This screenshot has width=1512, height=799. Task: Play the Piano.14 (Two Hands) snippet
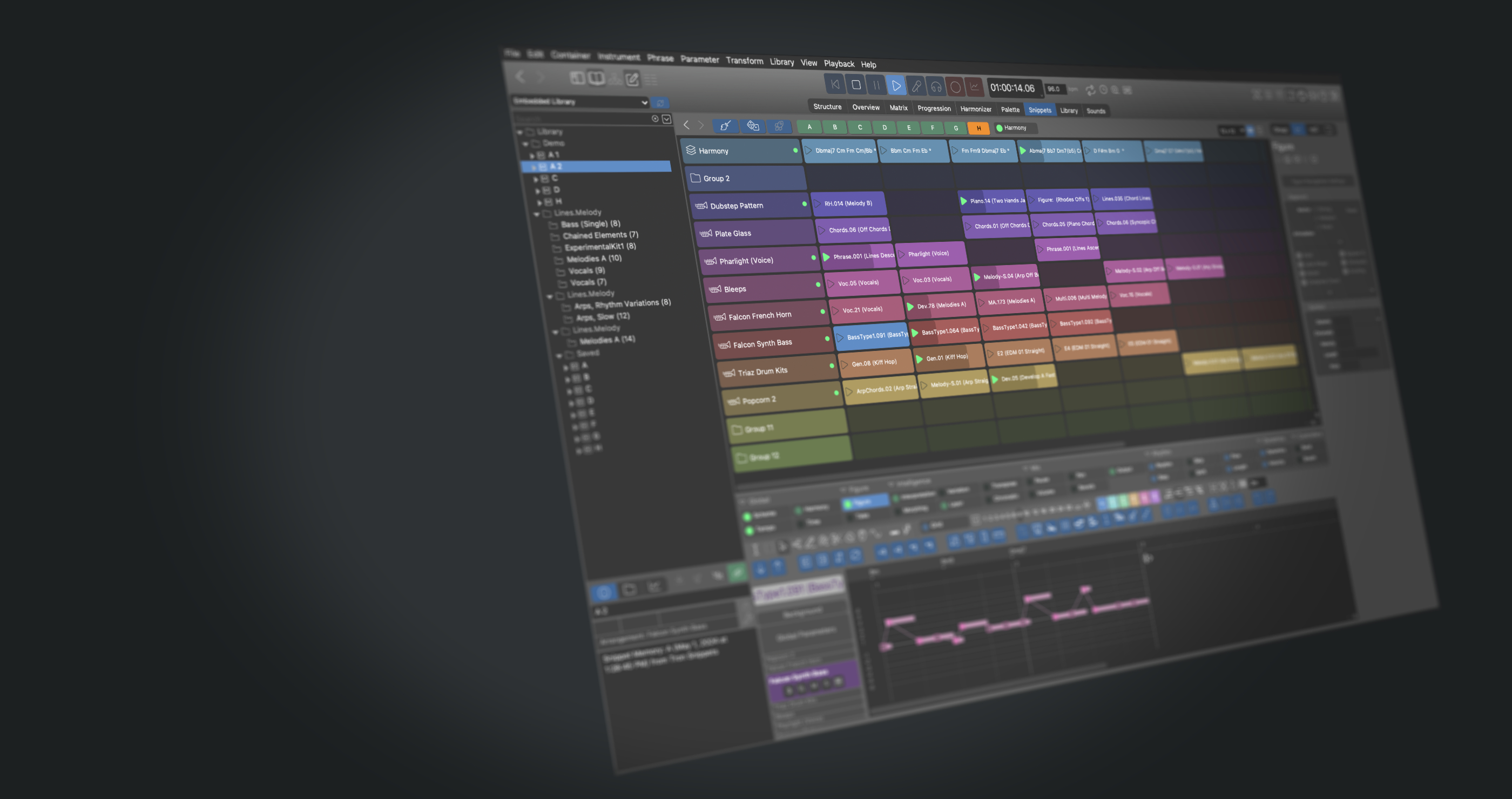(x=963, y=201)
